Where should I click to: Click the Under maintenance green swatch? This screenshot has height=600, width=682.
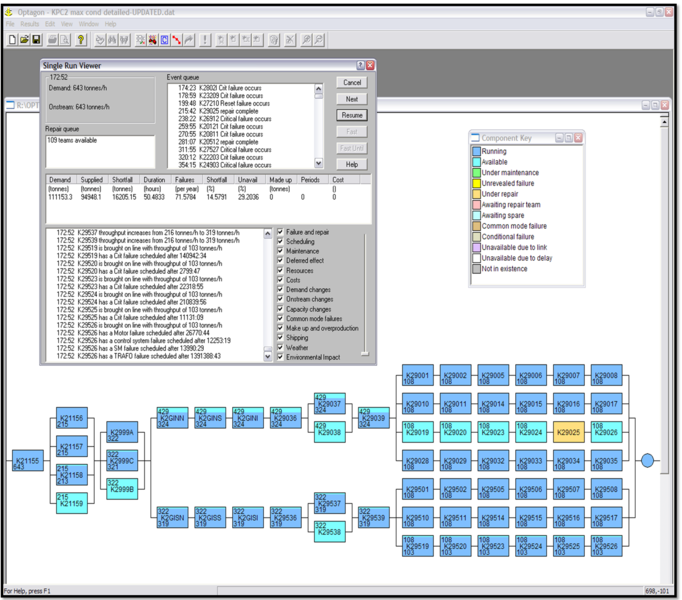476,172
